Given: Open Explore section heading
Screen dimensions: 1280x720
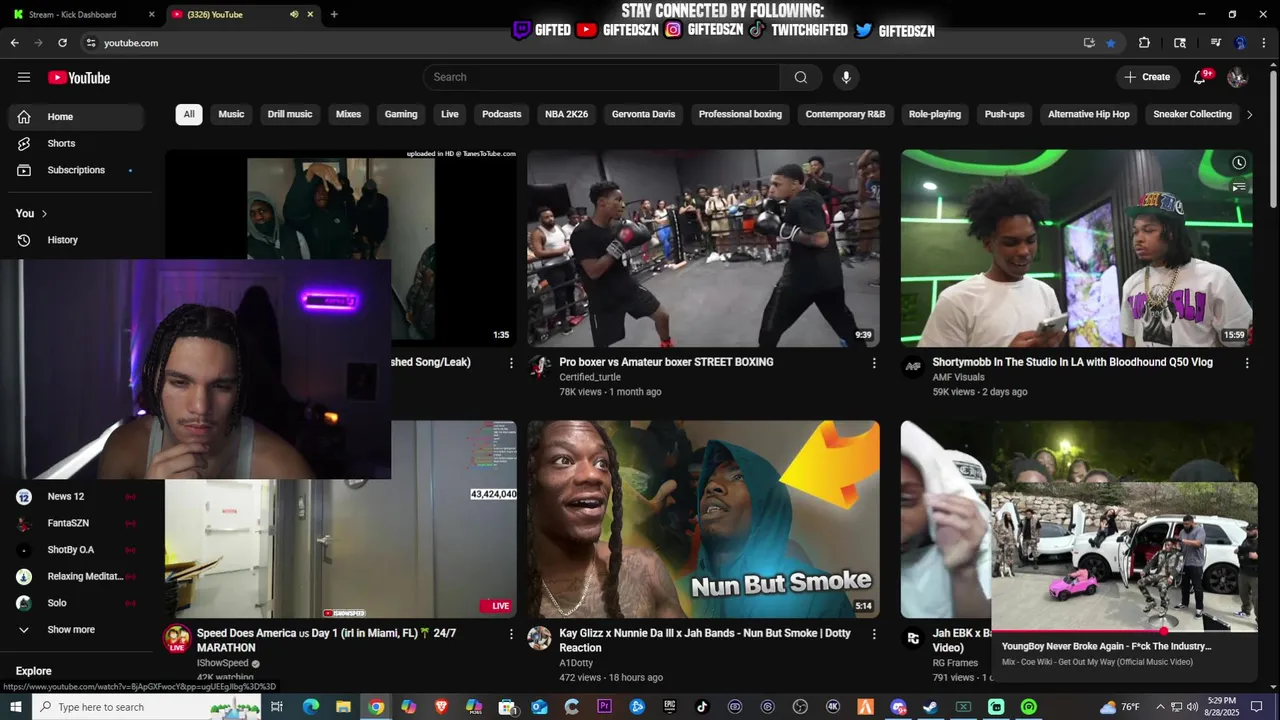Looking at the screenshot, I should tap(34, 671).
